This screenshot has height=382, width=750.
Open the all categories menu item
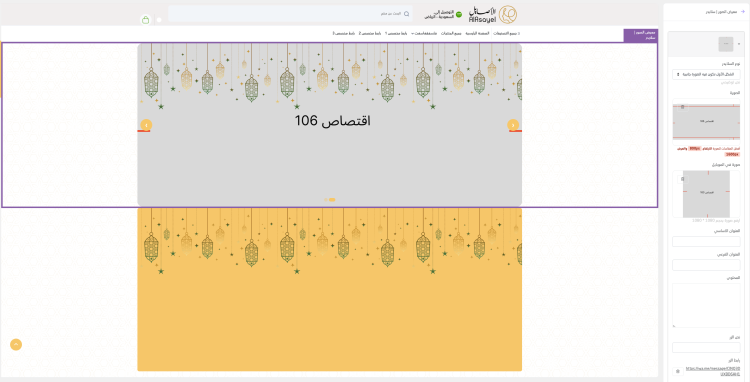click(507, 33)
